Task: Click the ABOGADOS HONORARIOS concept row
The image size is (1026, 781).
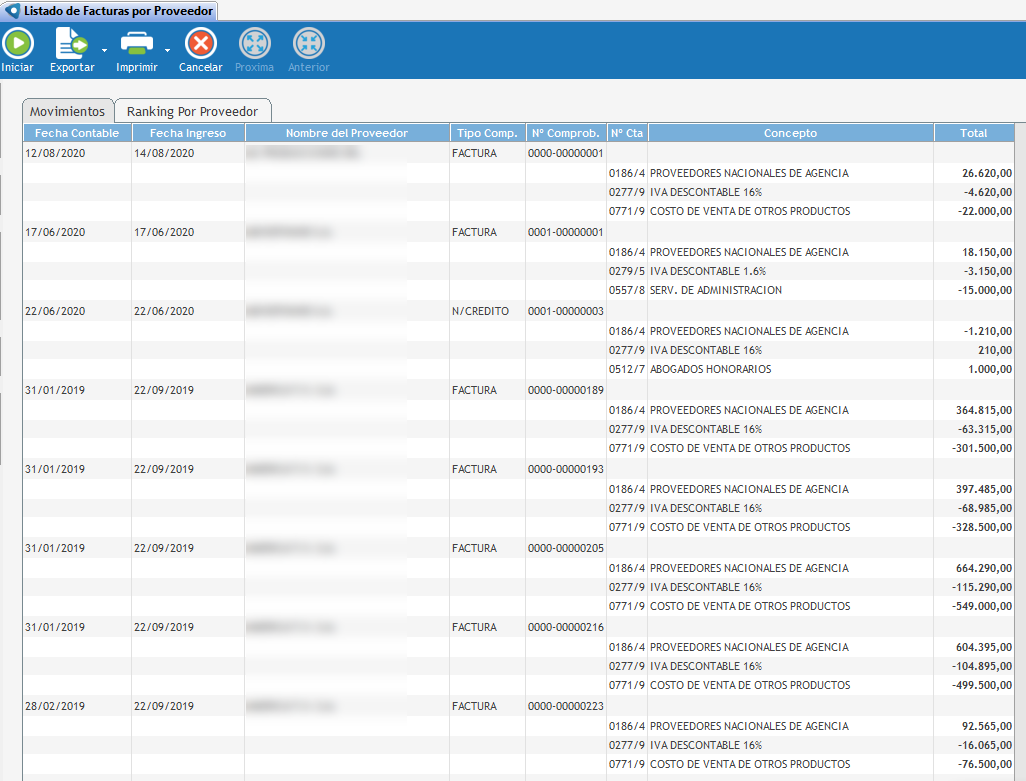Action: [x=710, y=369]
